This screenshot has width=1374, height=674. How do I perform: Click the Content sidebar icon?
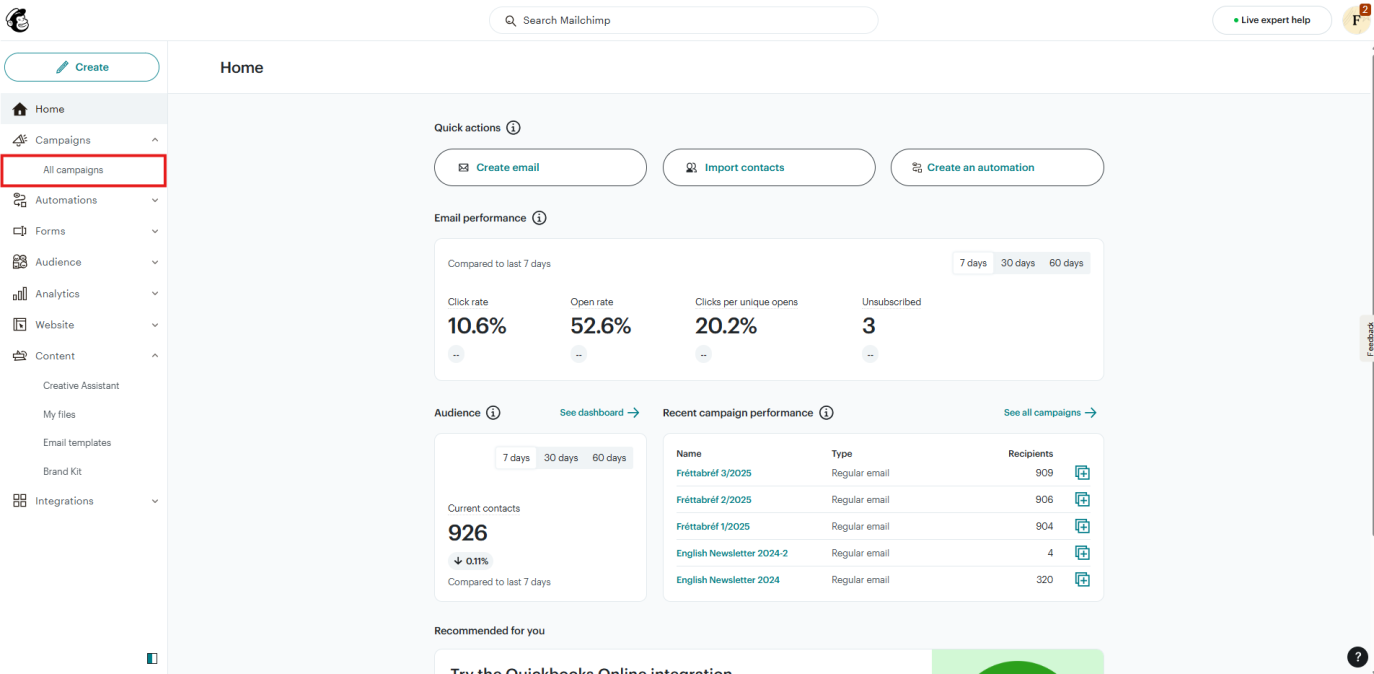click(x=20, y=356)
